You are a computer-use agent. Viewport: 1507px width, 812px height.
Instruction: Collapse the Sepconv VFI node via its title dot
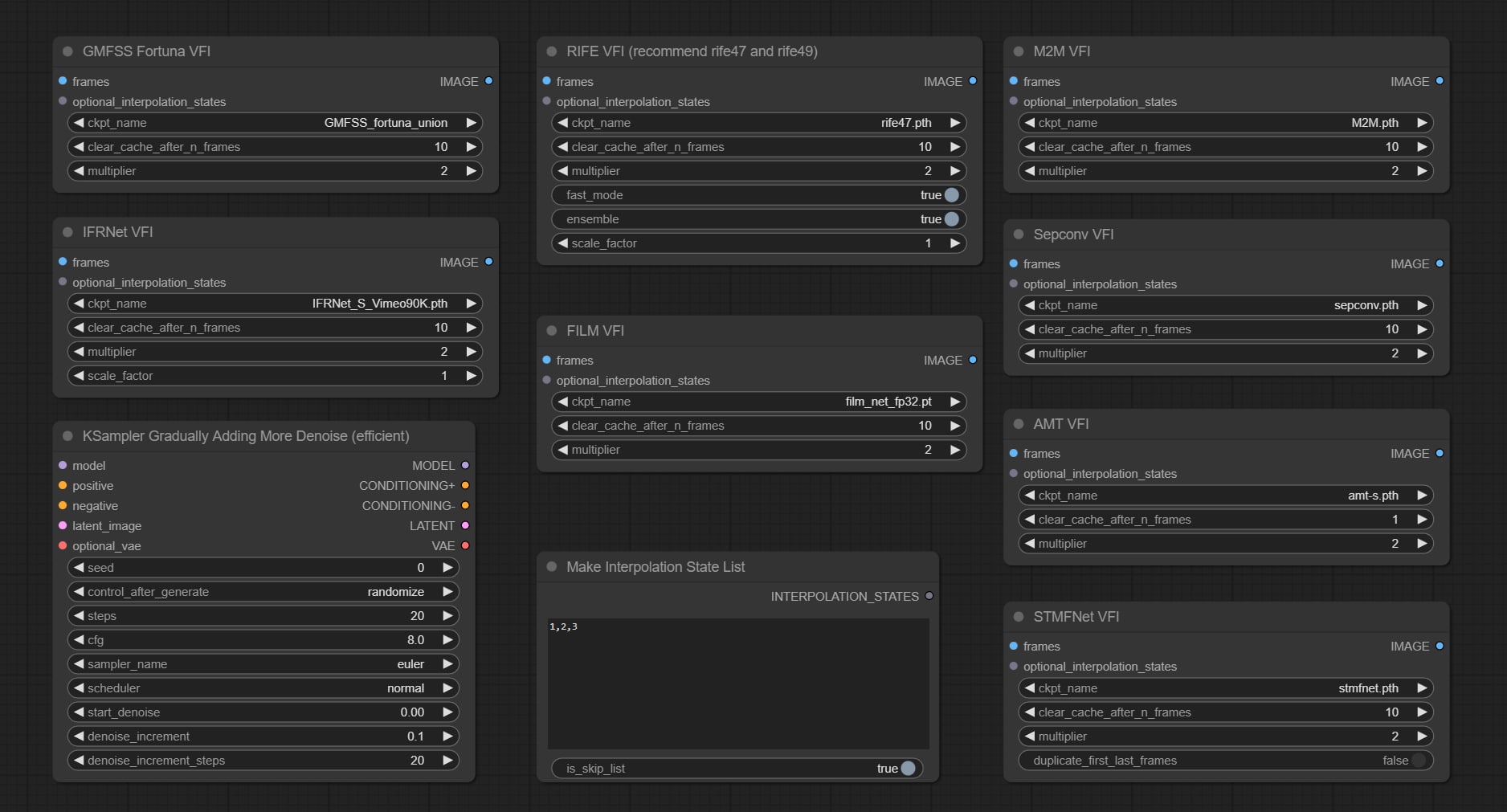[1019, 235]
